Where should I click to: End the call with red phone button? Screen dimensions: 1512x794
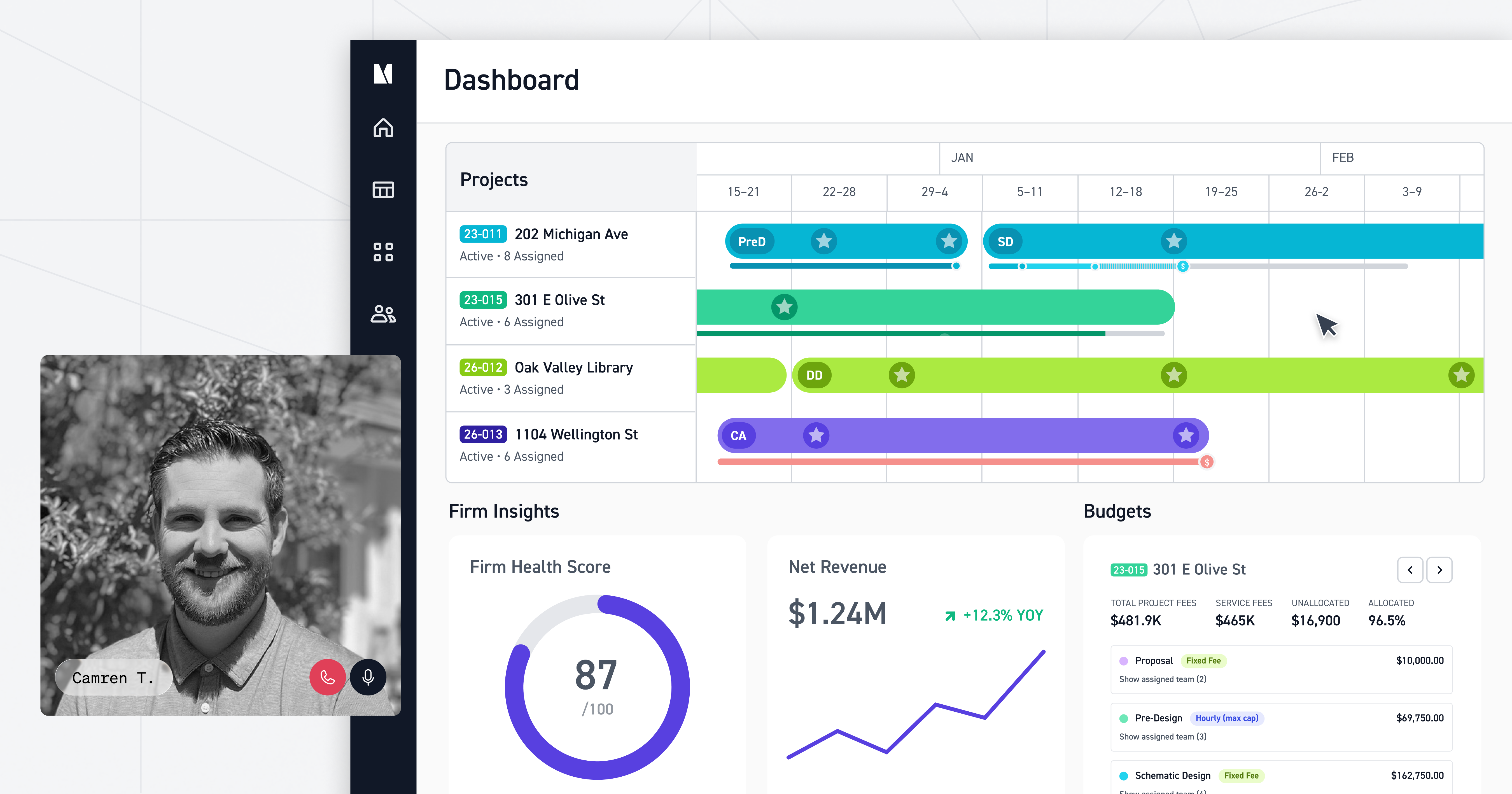(x=328, y=677)
